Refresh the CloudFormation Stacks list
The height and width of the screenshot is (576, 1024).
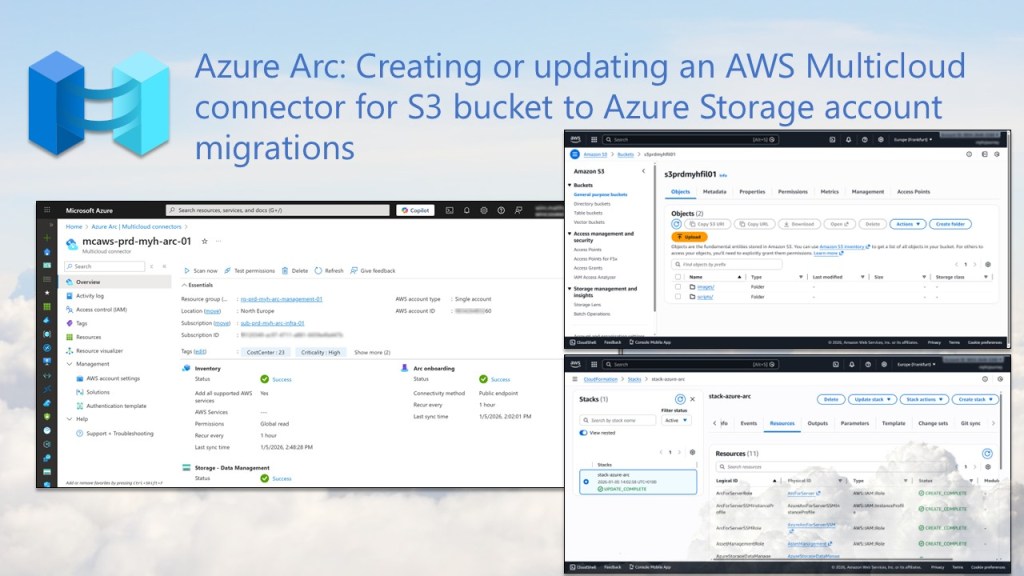(x=680, y=399)
